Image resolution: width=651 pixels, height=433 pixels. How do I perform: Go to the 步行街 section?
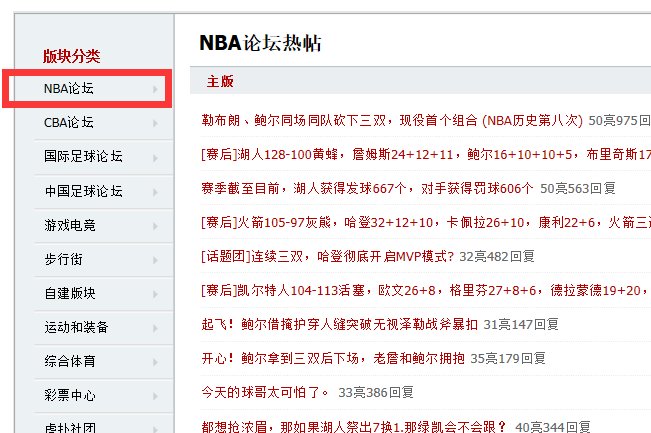[64, 259]
